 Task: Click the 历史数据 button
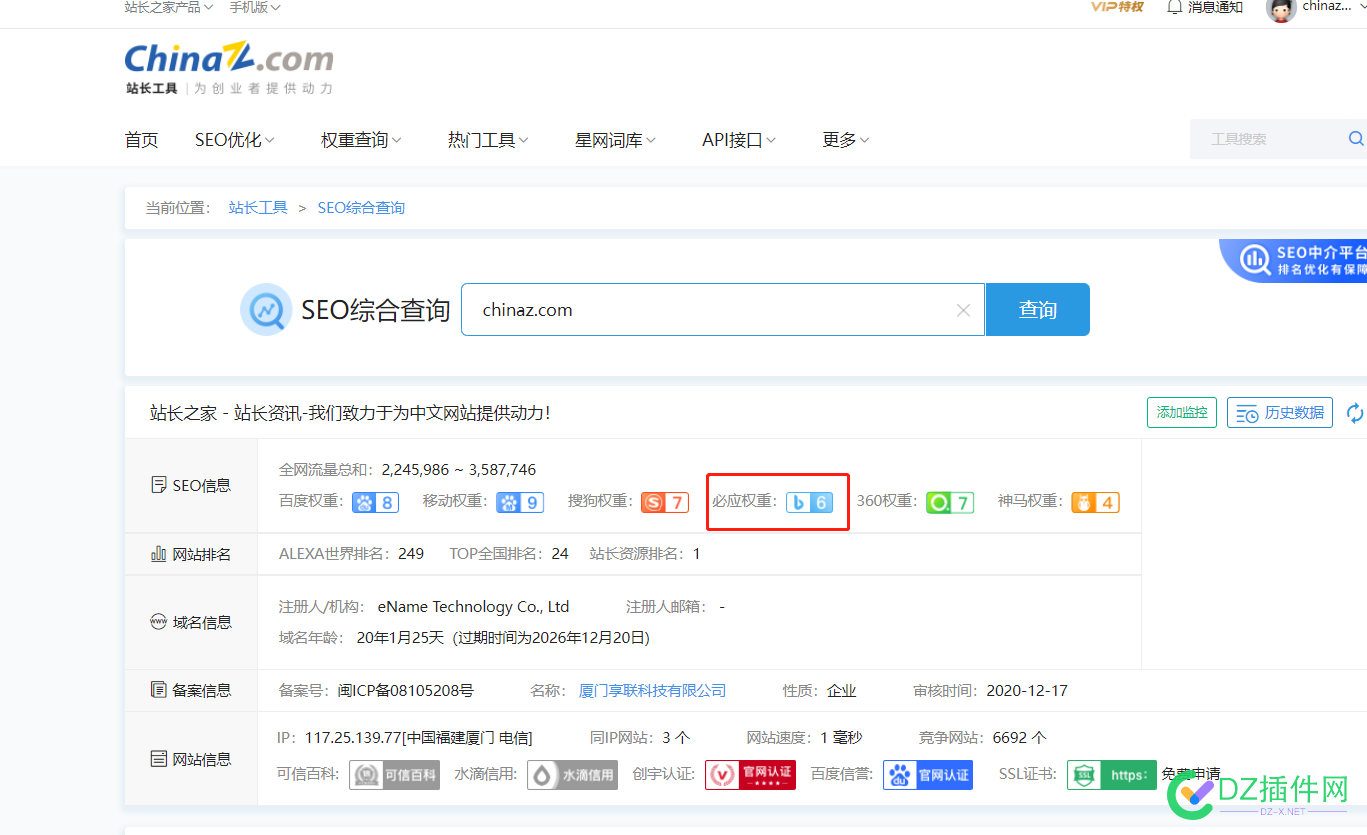[x=1280, y=412]
